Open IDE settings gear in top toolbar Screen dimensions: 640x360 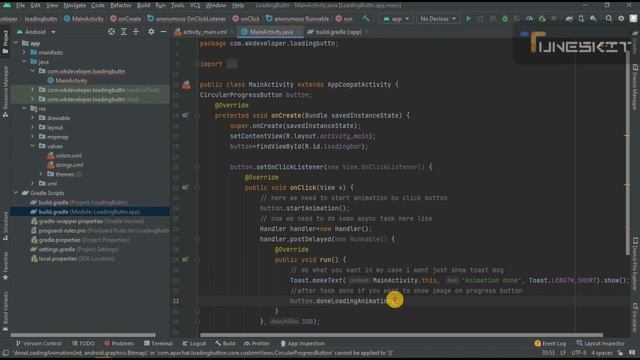point(621,19)
